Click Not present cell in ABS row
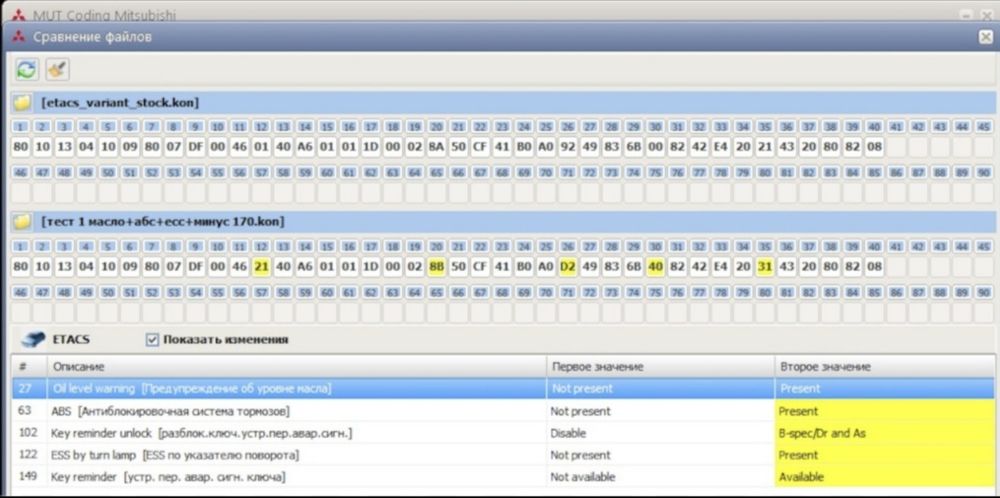This screenshot has height=498, width=1000. tap(660, 411)
